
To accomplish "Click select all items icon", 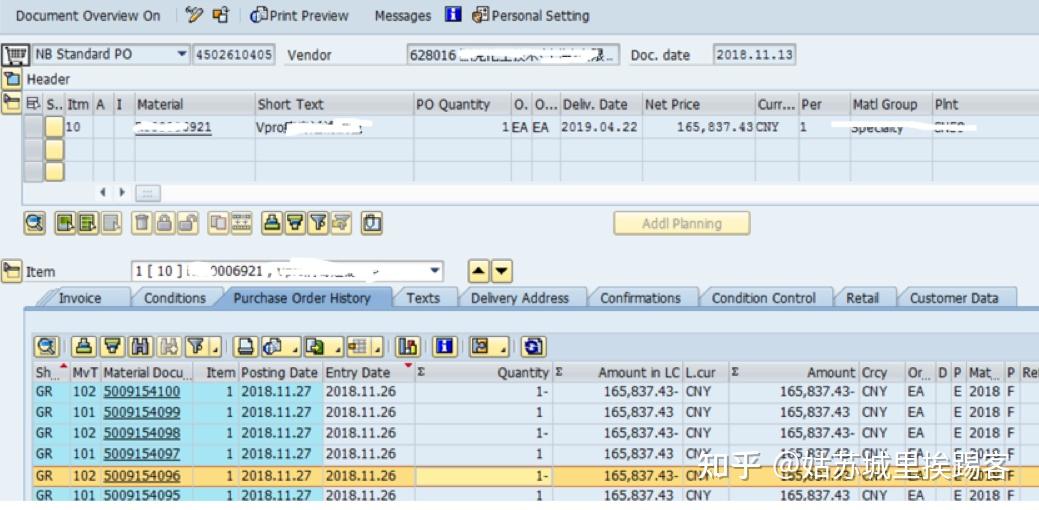I will (x=65, y=223).
